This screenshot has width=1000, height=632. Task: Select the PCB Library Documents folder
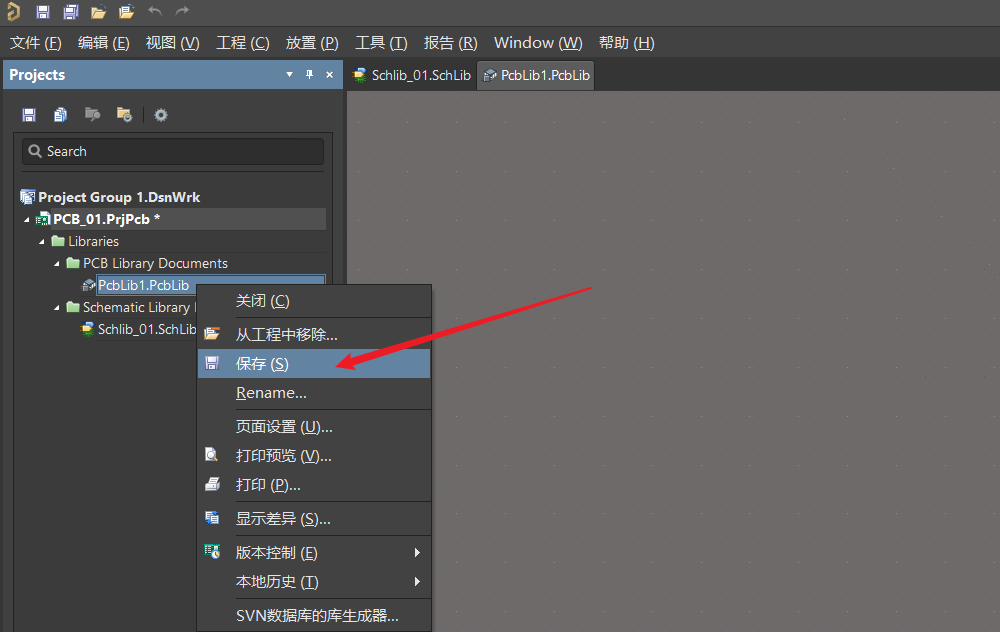click(x=155, y=263)
